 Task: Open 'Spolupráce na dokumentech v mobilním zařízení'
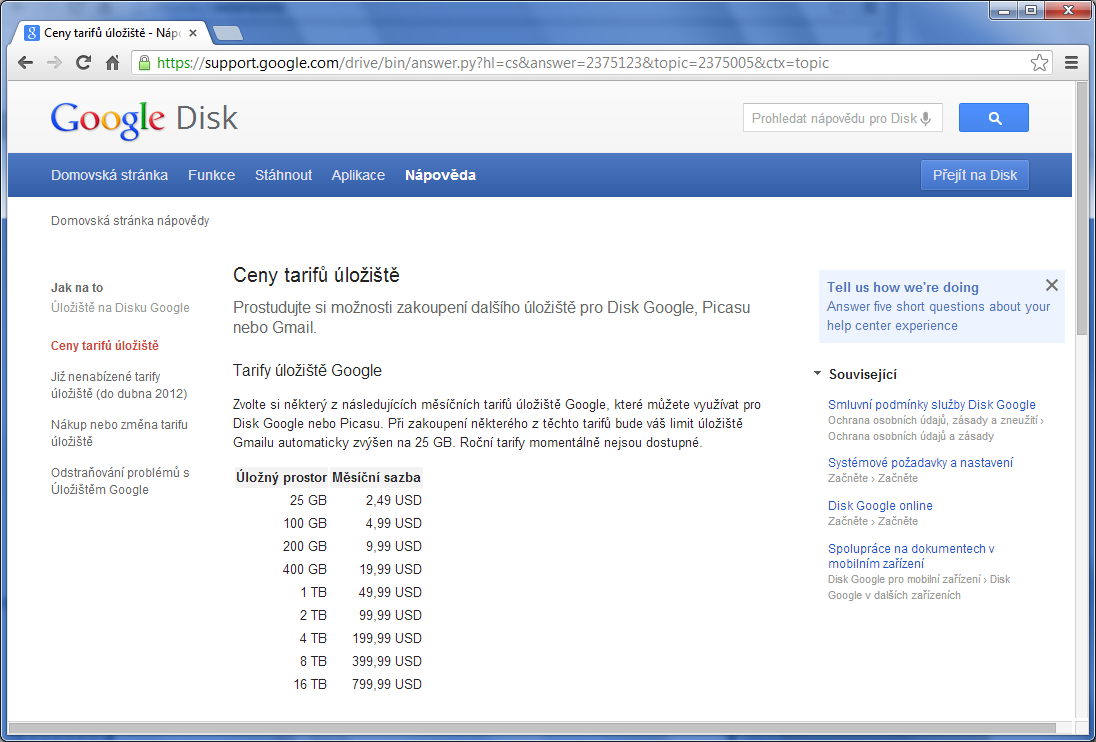pos(911,556)
